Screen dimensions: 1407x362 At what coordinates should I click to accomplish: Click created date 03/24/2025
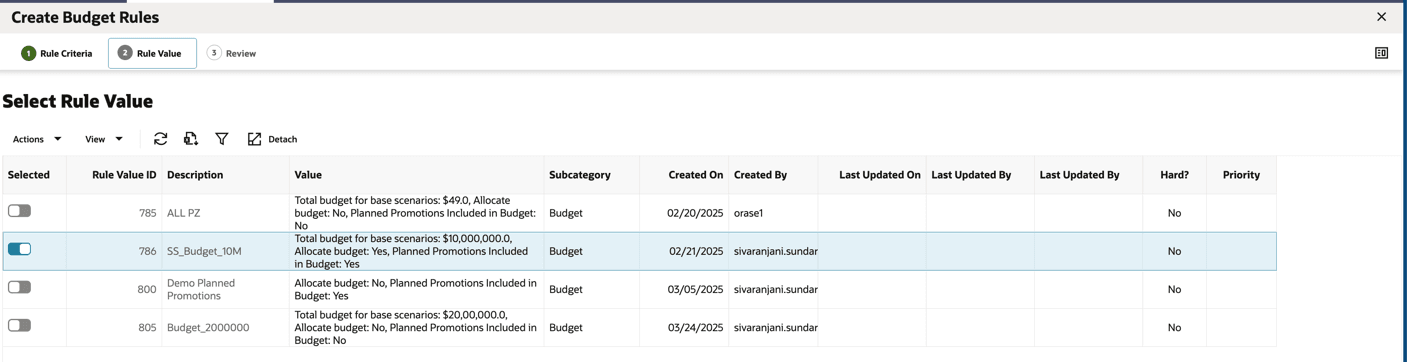pyautogui.click(x=696, y=327)
